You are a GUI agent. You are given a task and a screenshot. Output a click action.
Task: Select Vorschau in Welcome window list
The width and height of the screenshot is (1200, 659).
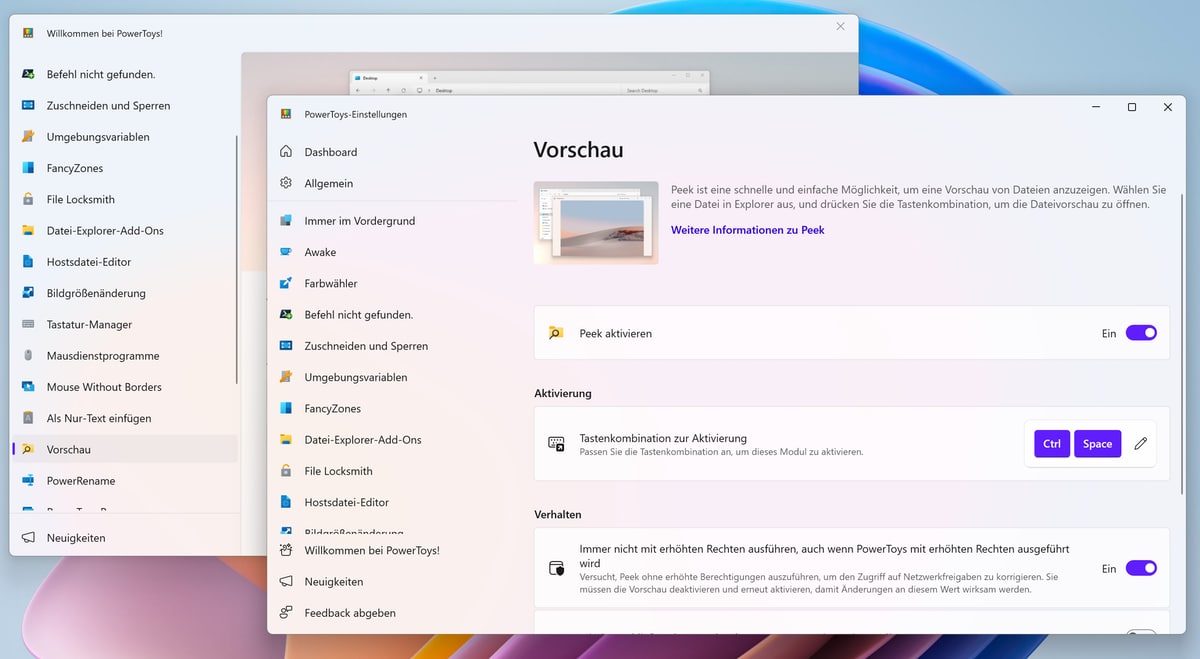(124, 449)
